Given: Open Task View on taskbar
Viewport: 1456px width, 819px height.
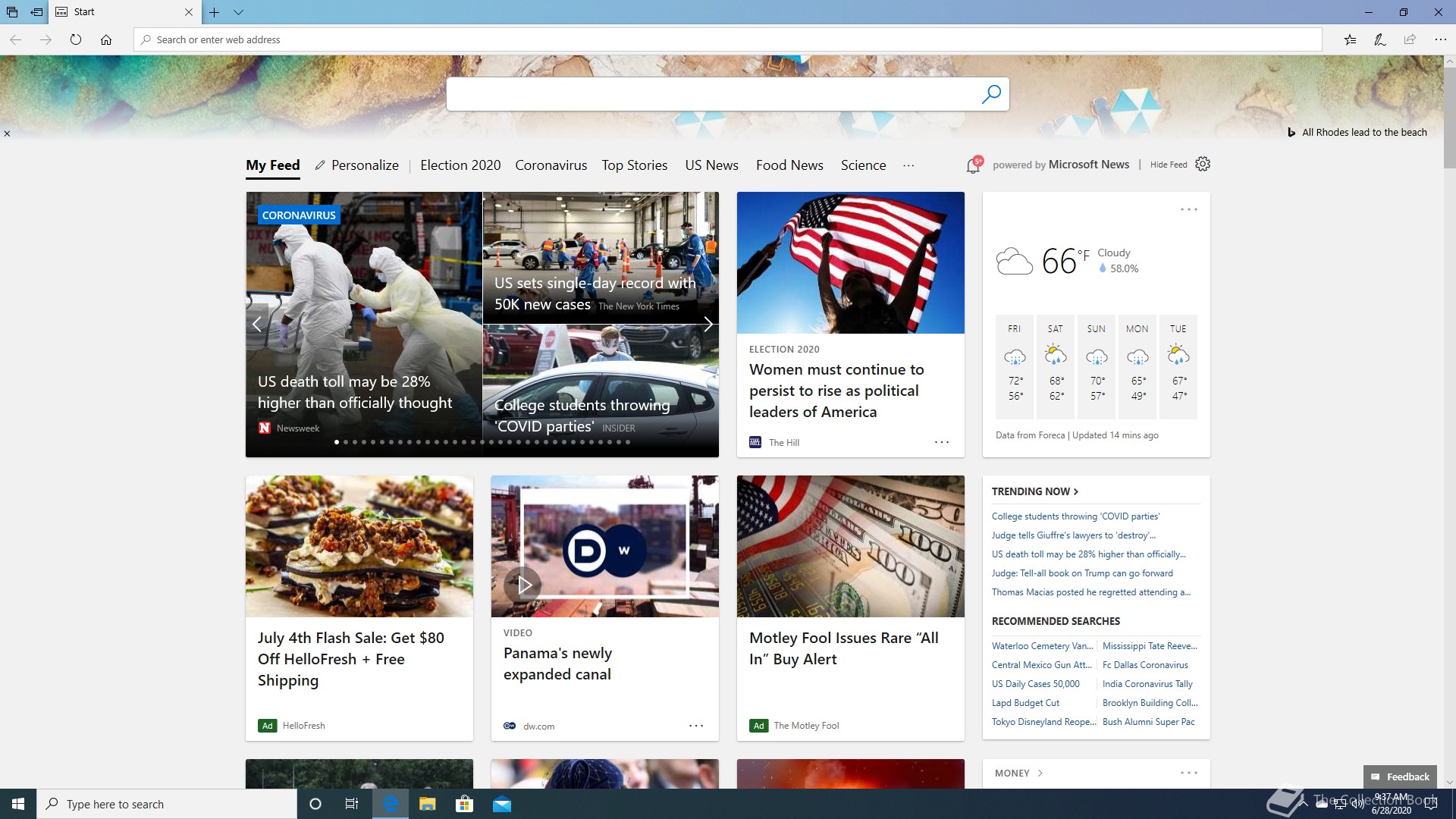Looking at the screenshot, I should [x=352, y=804].
